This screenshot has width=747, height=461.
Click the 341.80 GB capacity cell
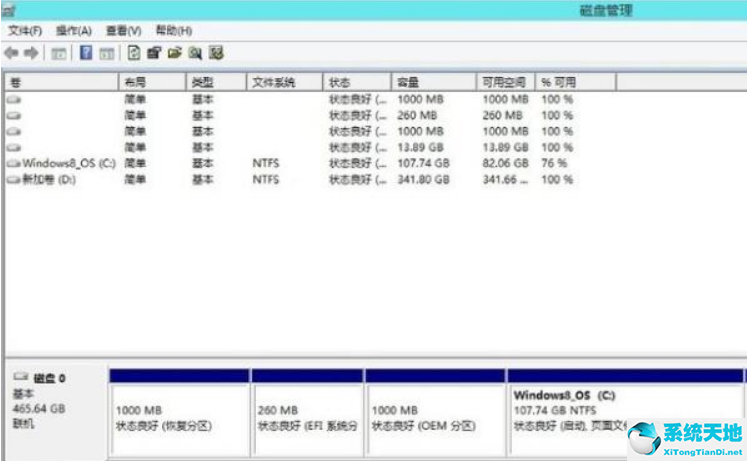point(424,180)
